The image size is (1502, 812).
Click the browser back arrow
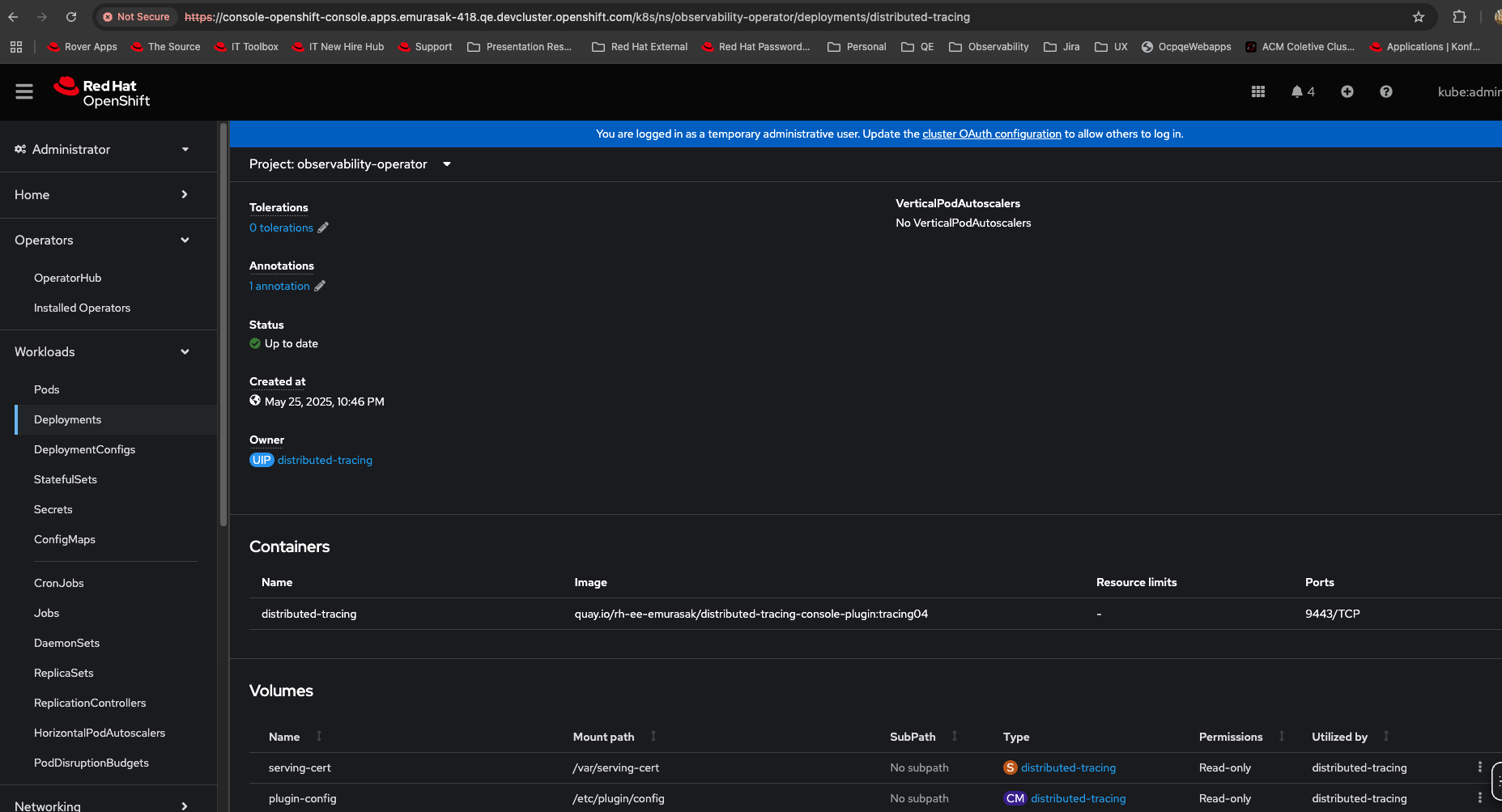click(14, 17)
